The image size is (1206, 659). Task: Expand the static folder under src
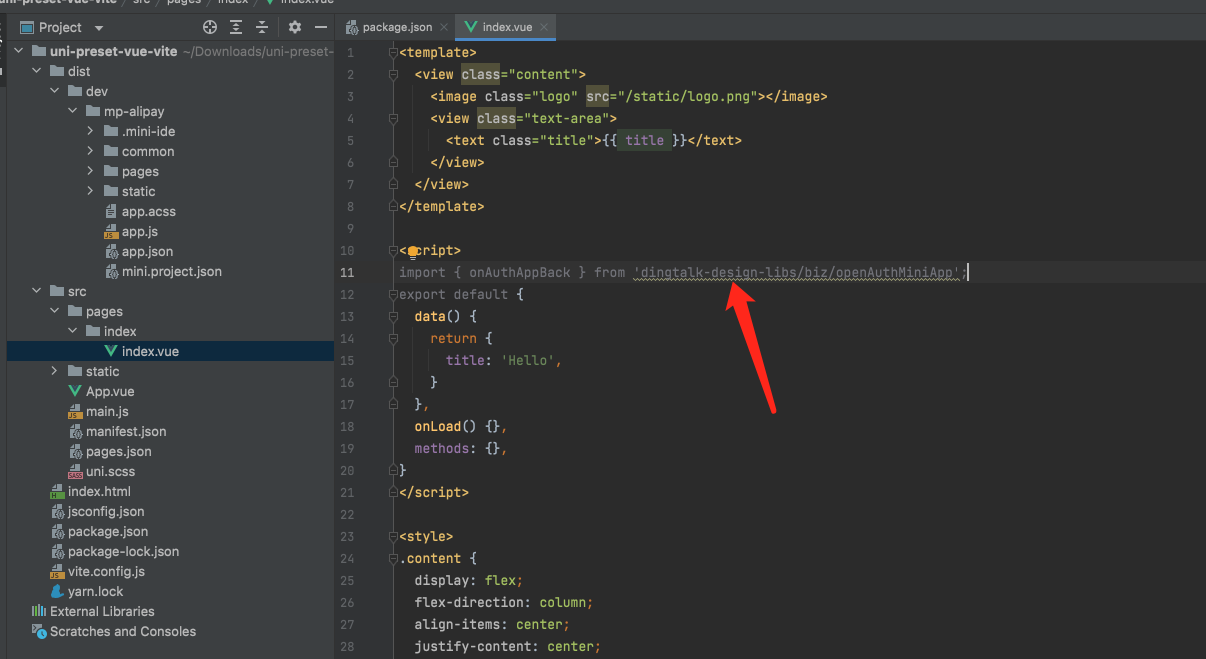[x=54, y=371]
